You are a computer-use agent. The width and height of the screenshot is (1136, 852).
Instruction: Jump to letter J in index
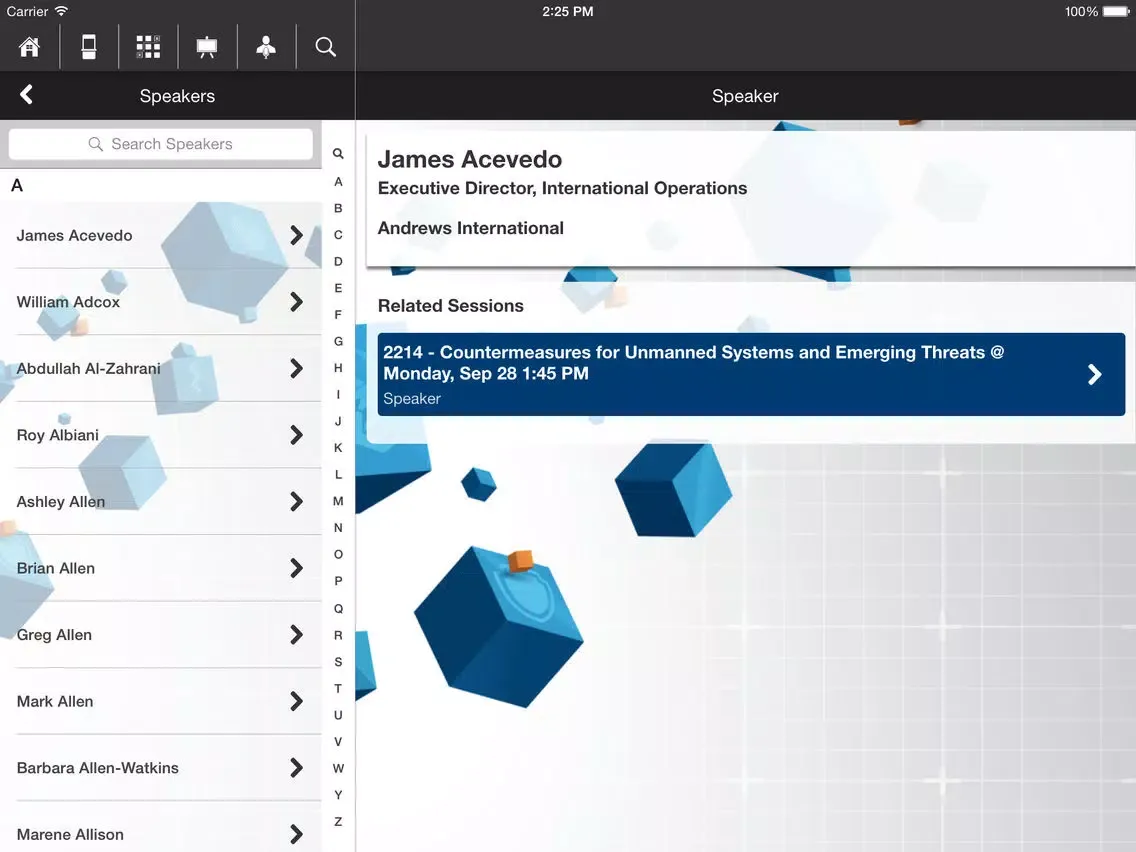[338, 422]
